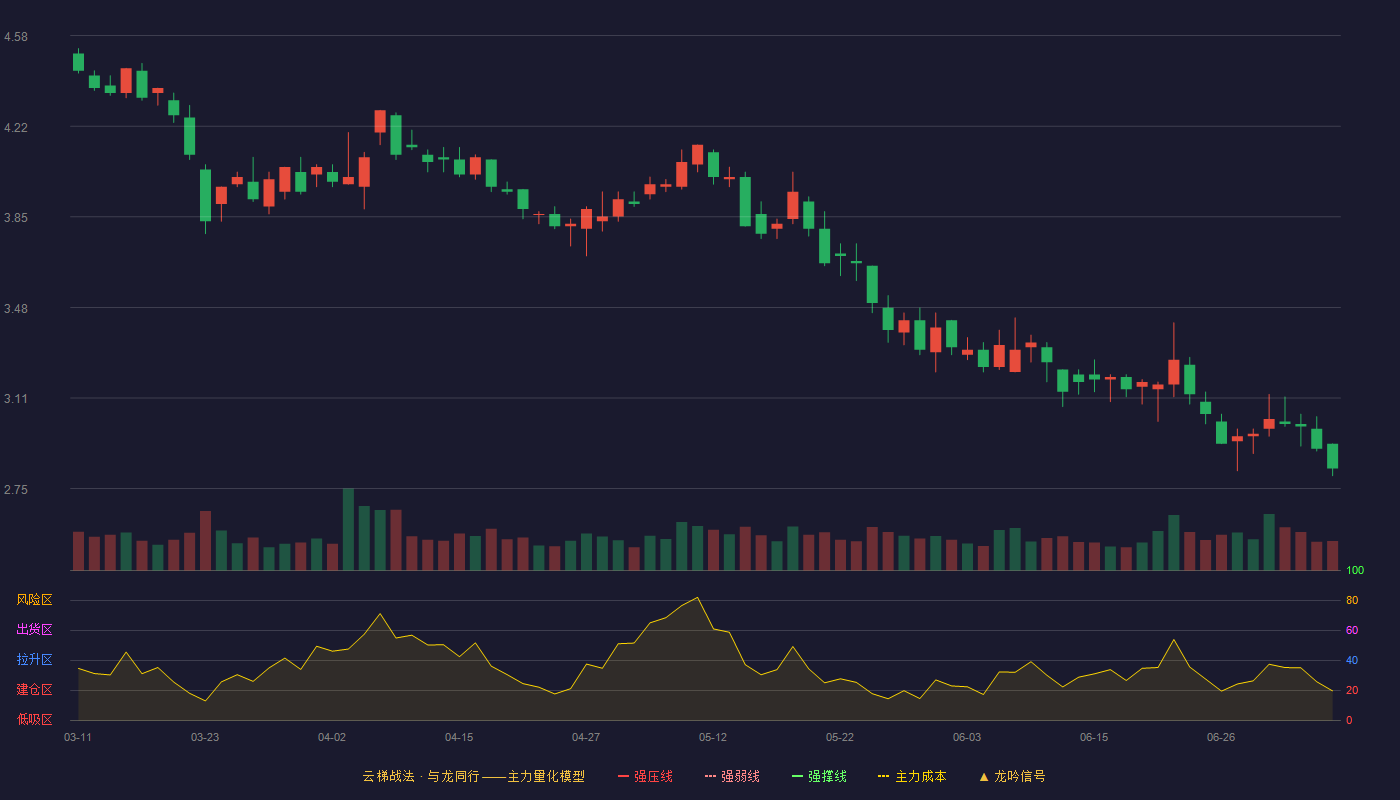Image resolution: width=1400 pixels, height=800 pixels.
Task: Click the tallest volume bar in the chart
Action: (348, 530)
